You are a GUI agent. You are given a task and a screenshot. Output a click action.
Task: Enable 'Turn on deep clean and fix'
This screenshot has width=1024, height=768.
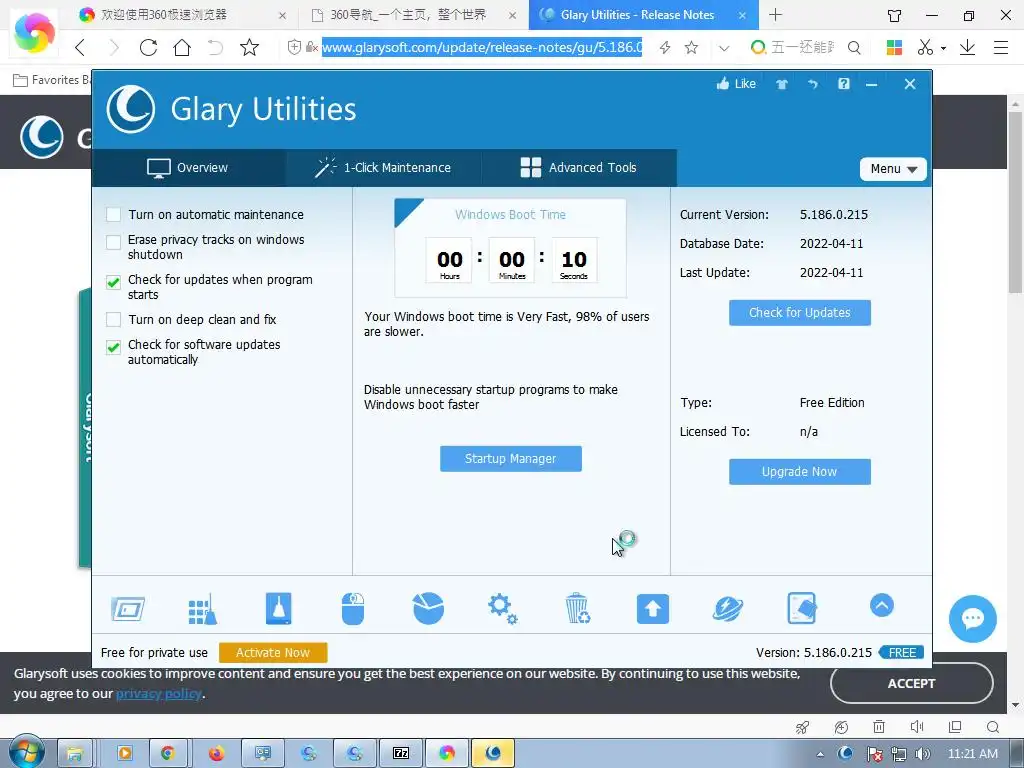tap(114, 319)
